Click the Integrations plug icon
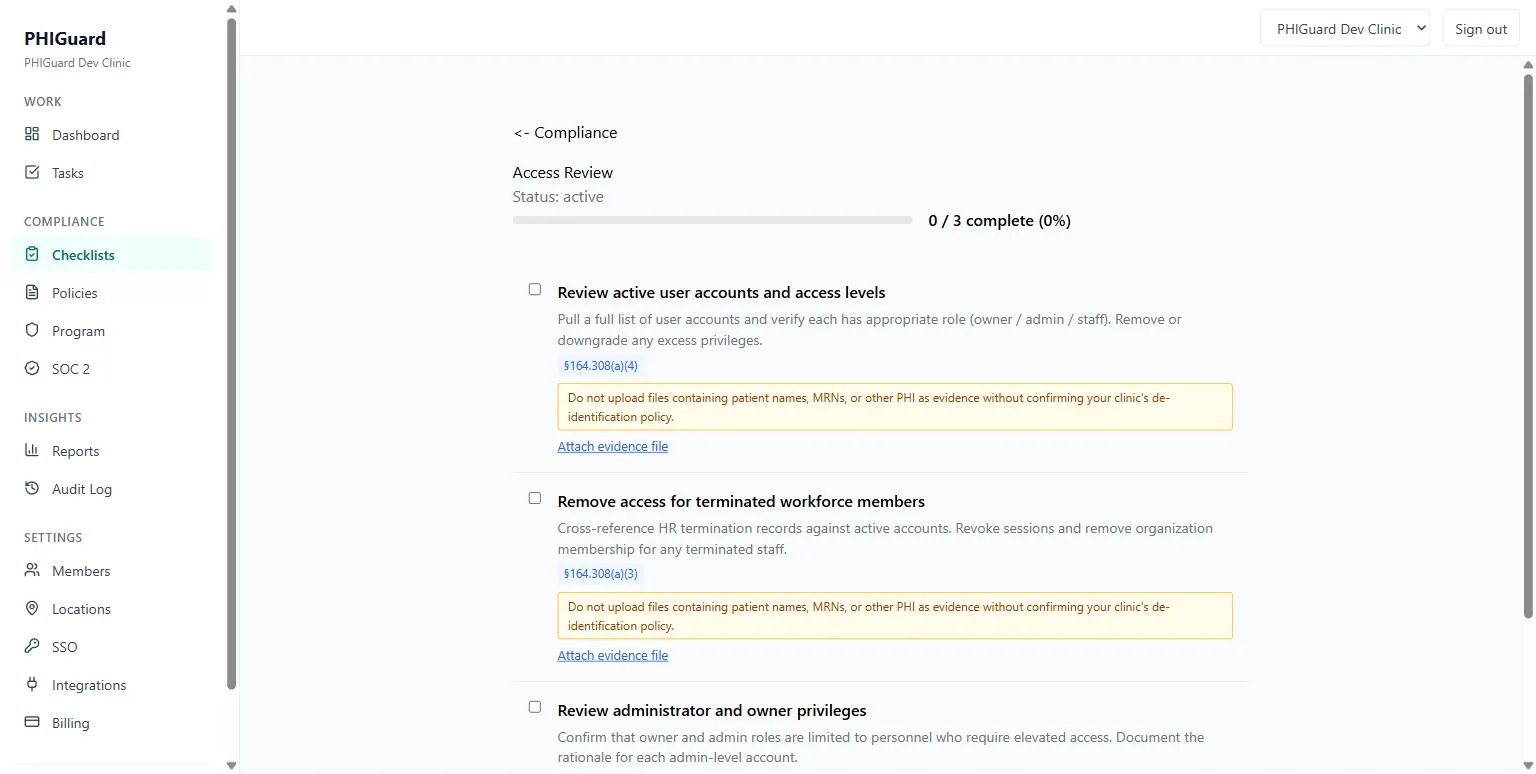The height and width of the screenshot is (774, 1536). point(32,684)
